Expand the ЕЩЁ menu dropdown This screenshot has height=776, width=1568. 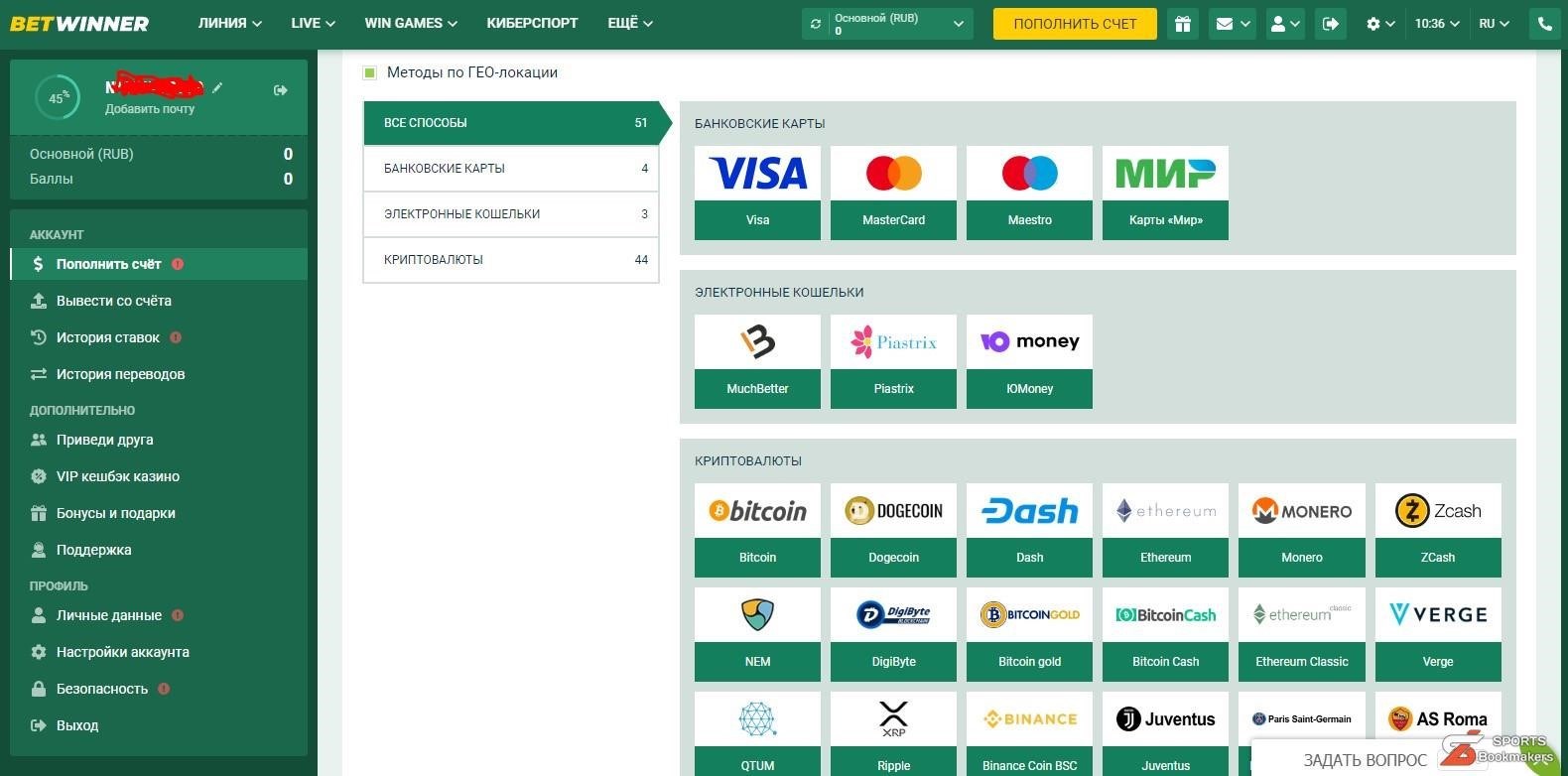[630, 23]
